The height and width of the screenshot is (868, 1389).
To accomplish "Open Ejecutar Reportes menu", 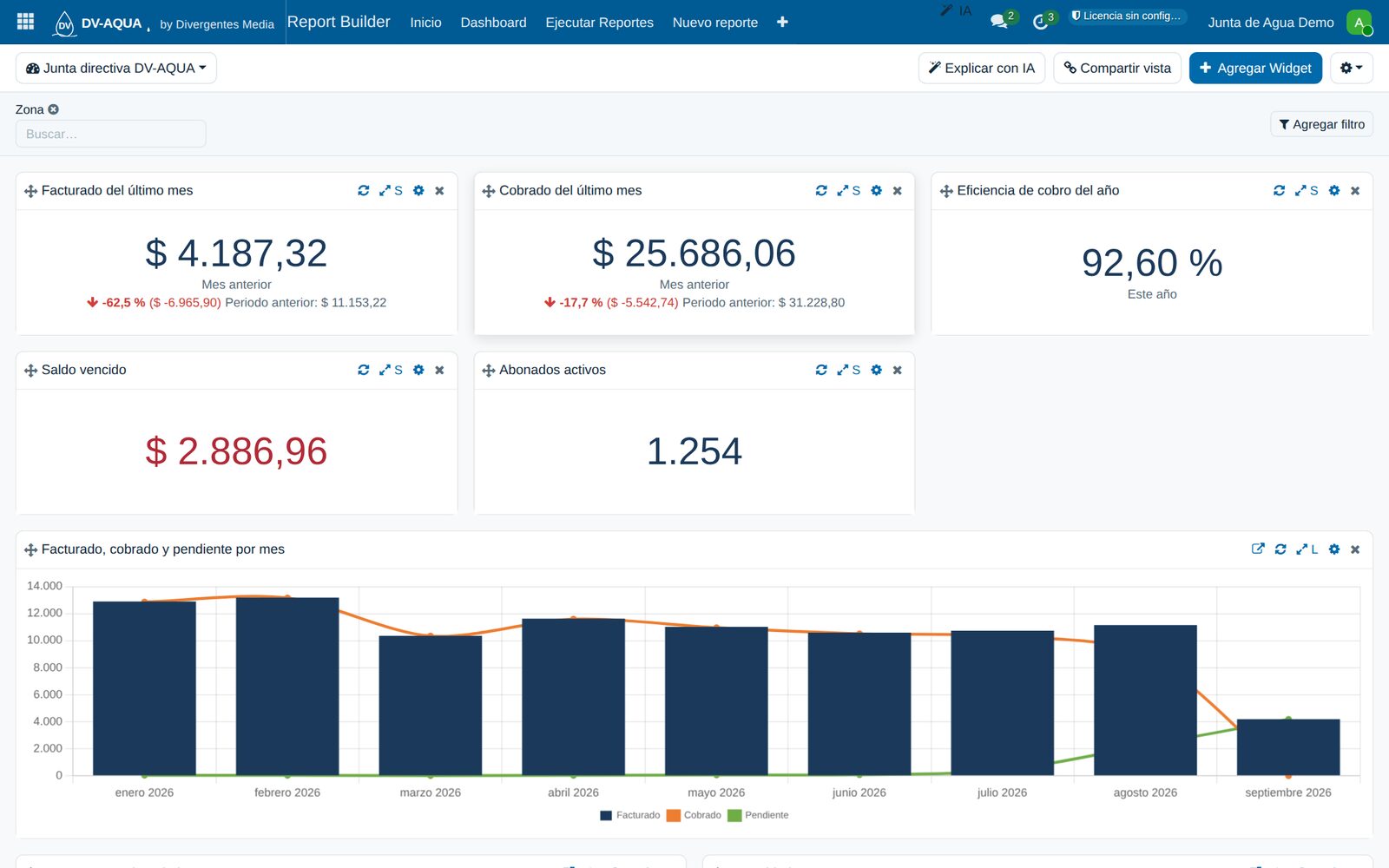I will [x=599, y=23].
